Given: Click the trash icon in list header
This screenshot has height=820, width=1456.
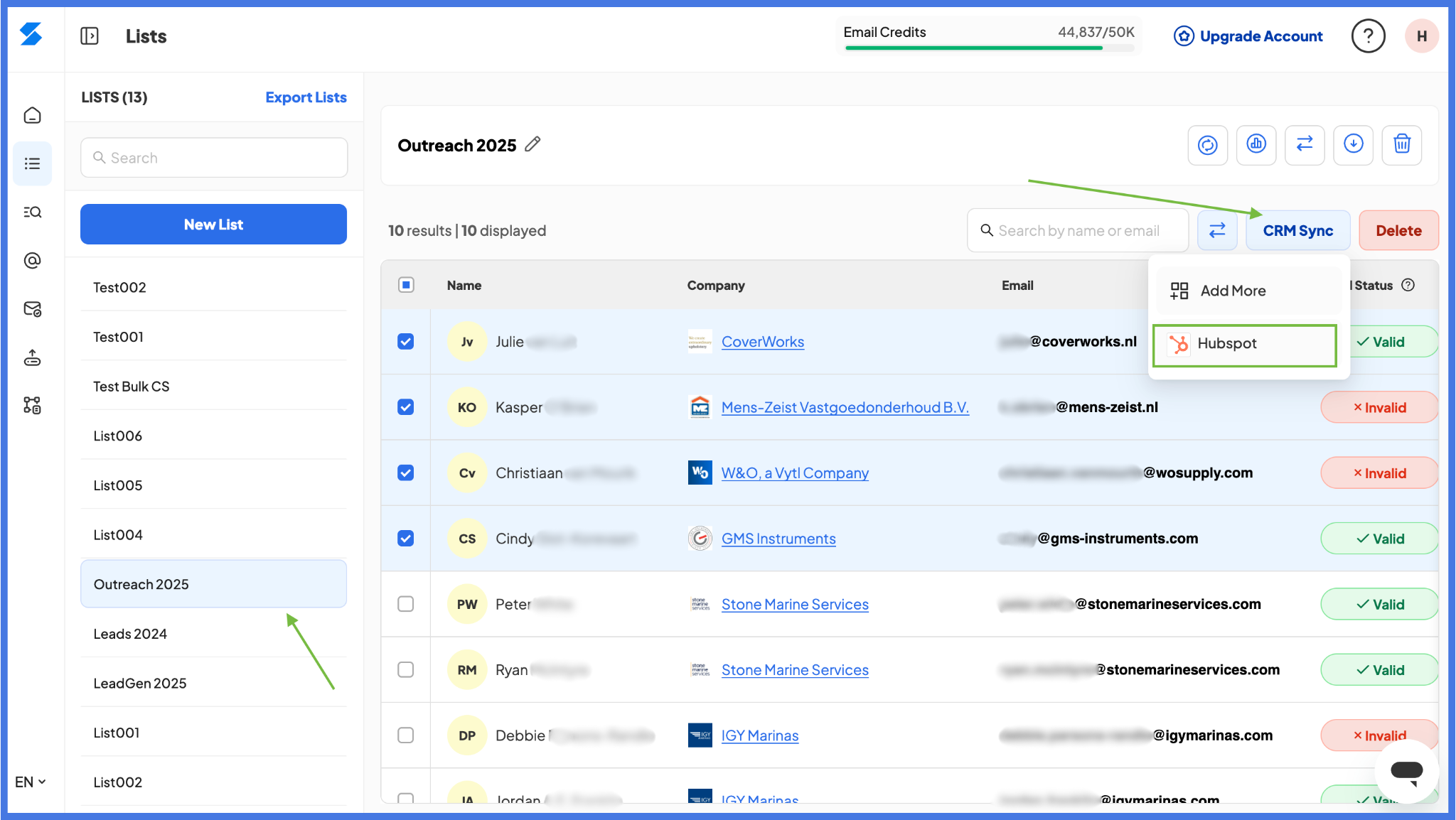Looking at the screenshot, I should coord(1402,145).
